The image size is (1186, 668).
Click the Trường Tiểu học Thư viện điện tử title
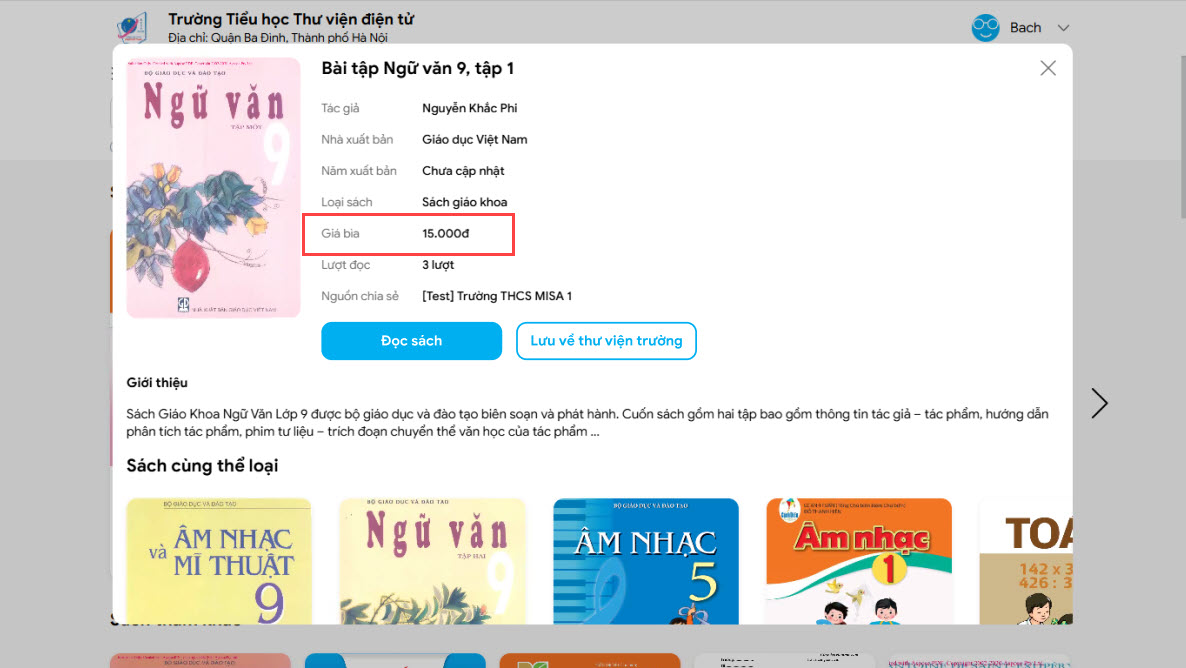coord(291,19)
